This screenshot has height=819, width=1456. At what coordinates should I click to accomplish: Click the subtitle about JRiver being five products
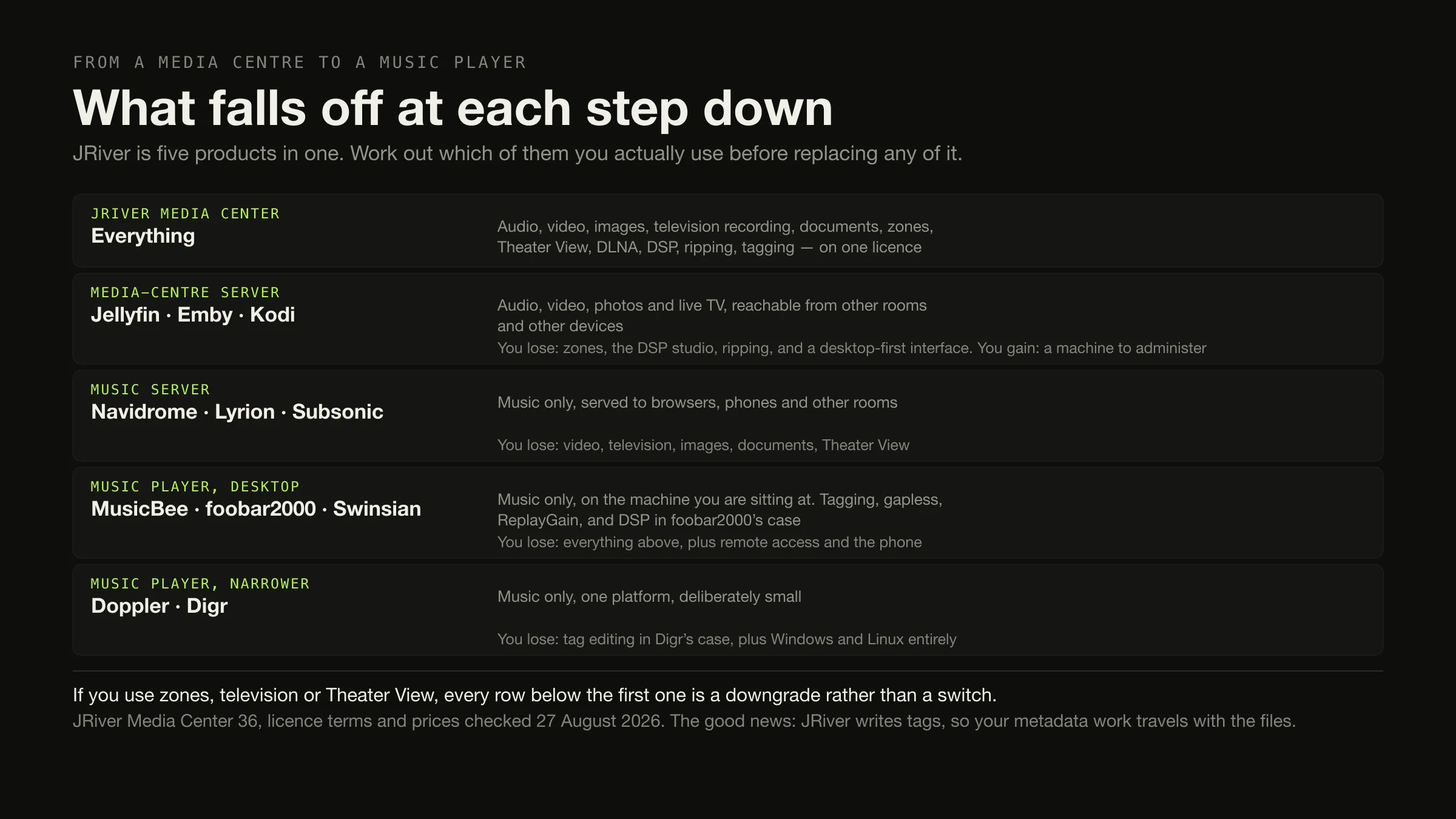(x=517, y=153)
